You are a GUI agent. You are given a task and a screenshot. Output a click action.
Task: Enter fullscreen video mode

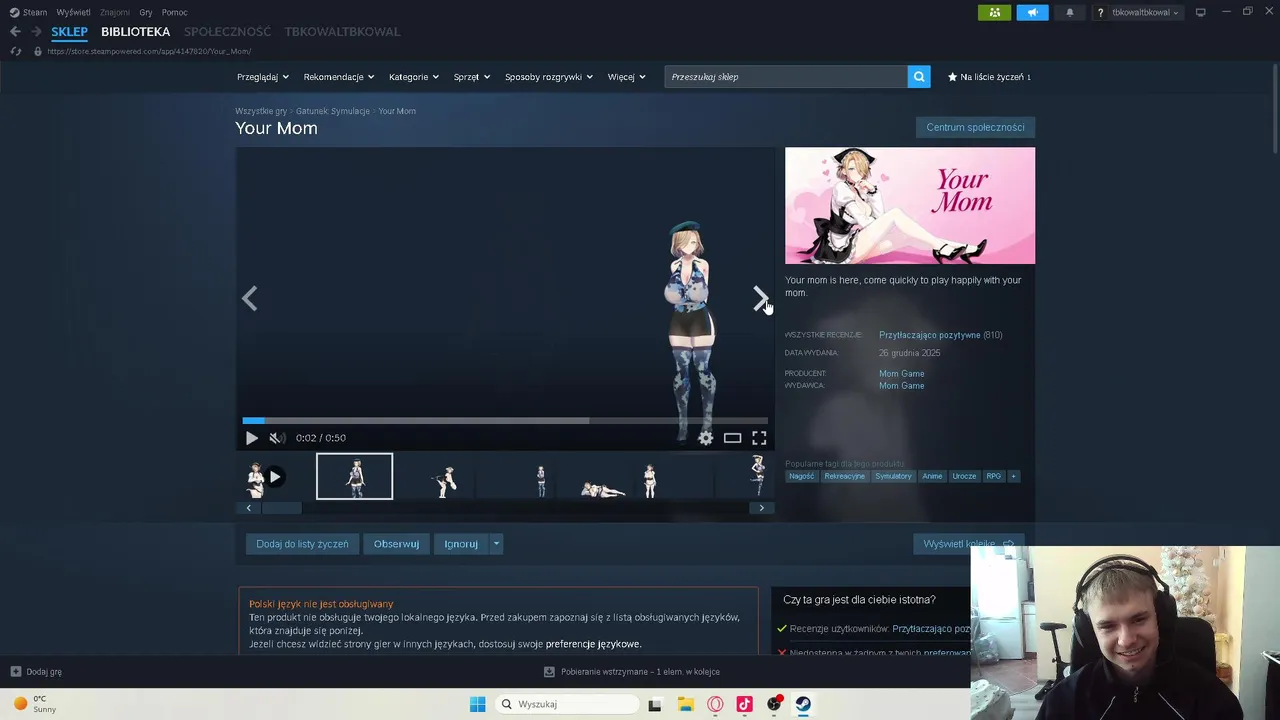coord(759,438)
